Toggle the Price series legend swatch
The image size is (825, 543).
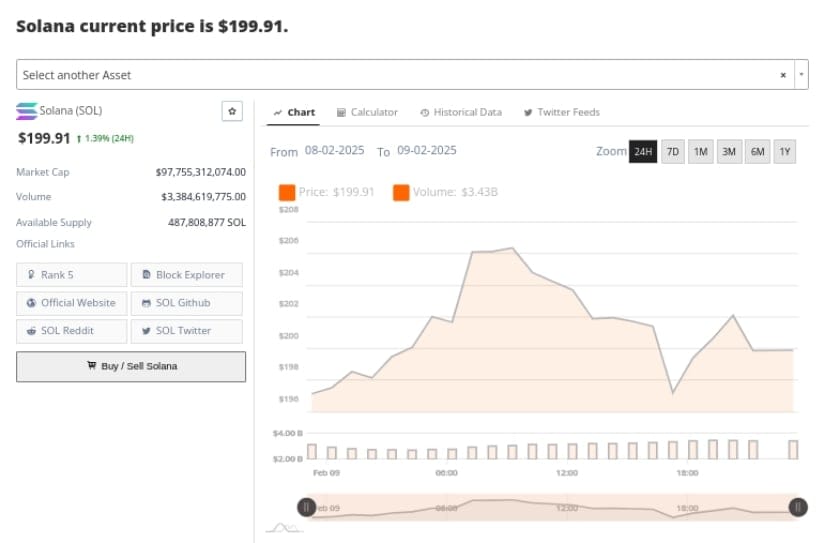coord(287,192)
